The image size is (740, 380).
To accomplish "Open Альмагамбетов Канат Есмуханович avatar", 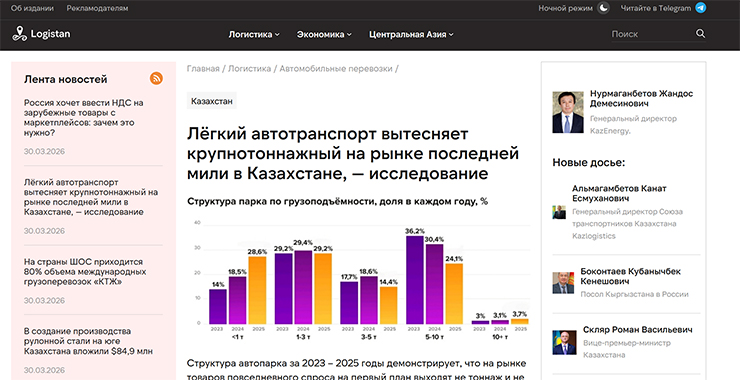I will (559, 212).
